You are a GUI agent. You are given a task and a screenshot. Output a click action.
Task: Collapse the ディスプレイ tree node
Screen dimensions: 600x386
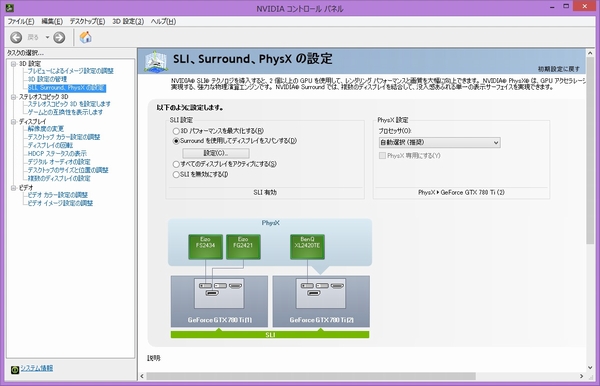[13, 122]
